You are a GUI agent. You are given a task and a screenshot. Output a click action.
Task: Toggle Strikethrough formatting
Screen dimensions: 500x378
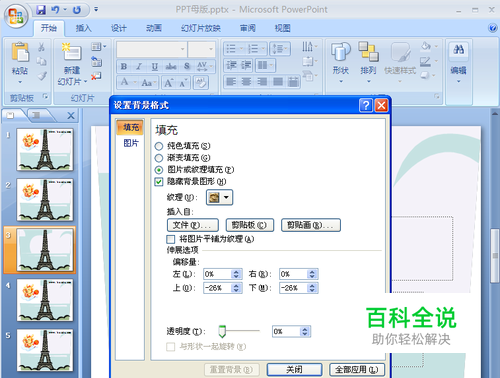coord(171,67)
